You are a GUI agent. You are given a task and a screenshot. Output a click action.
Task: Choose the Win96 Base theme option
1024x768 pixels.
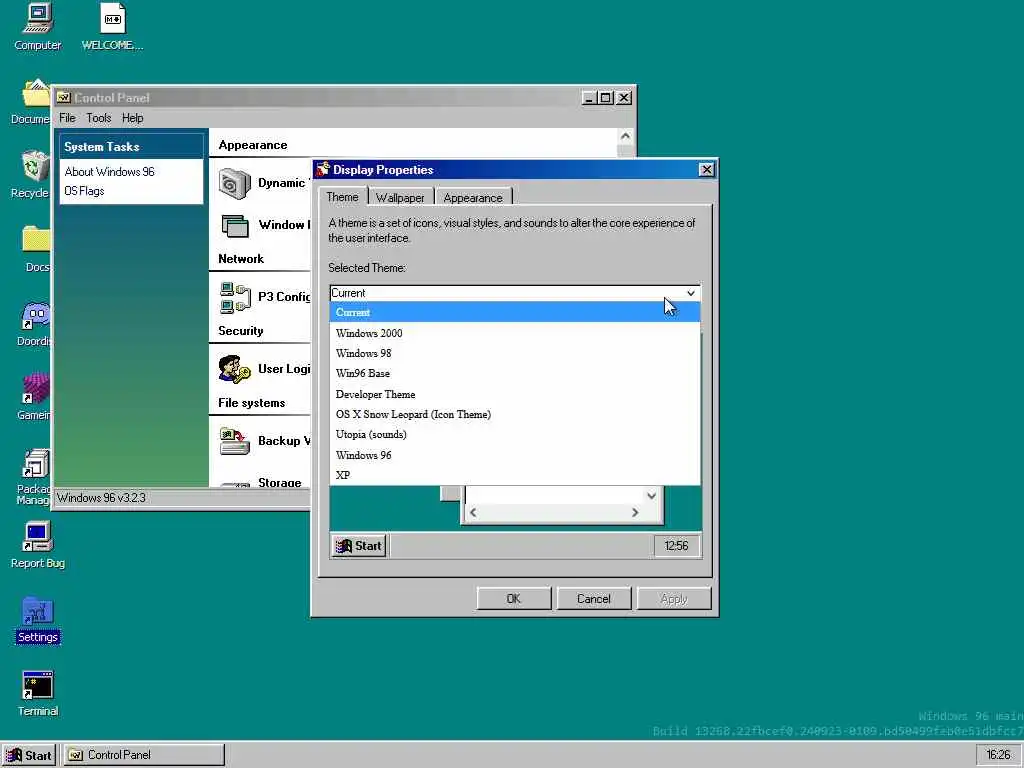point(515,374)
